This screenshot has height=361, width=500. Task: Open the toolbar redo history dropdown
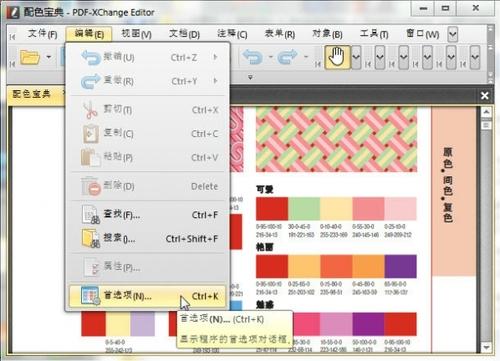[x=306, y=57]
